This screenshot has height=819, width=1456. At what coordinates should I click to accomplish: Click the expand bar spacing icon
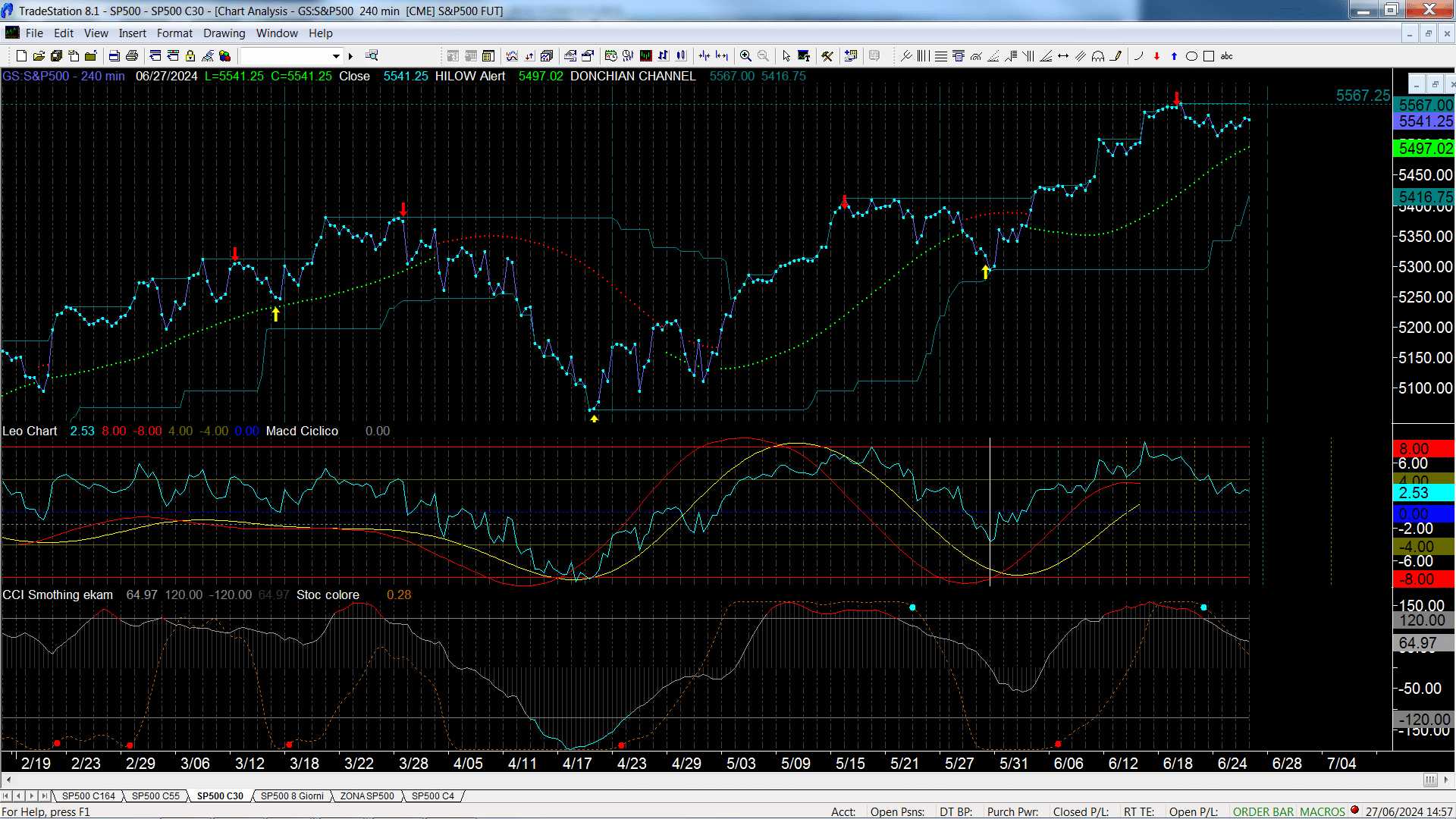[x=722, y=56]
